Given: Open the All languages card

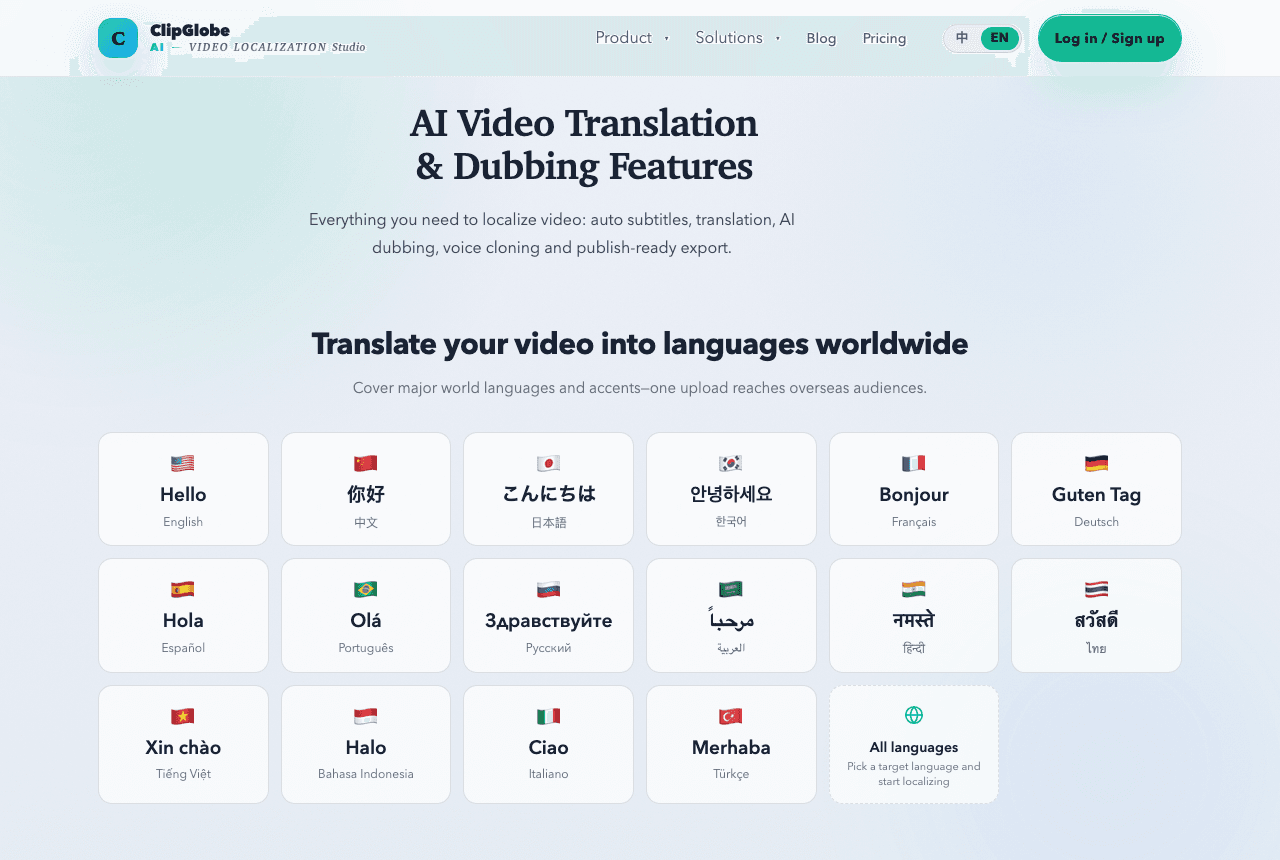Looking at the screenshot, I should click(914, 744).
